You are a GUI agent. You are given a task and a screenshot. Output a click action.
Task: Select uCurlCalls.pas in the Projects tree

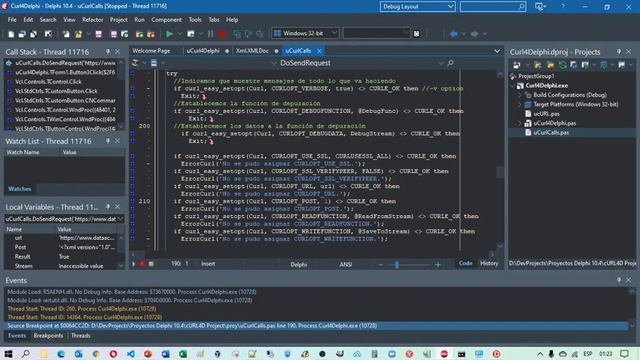click(x=551, y=133)
